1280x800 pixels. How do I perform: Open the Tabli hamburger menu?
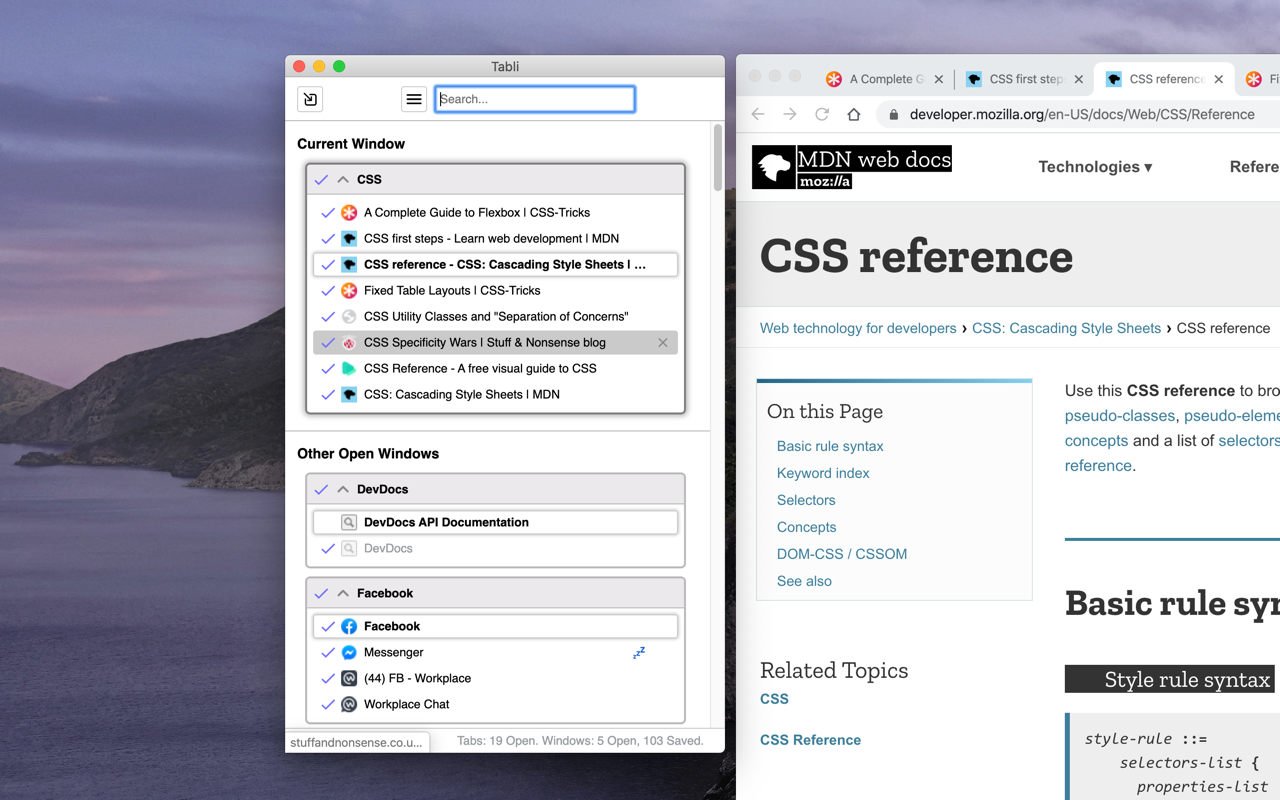414,99
